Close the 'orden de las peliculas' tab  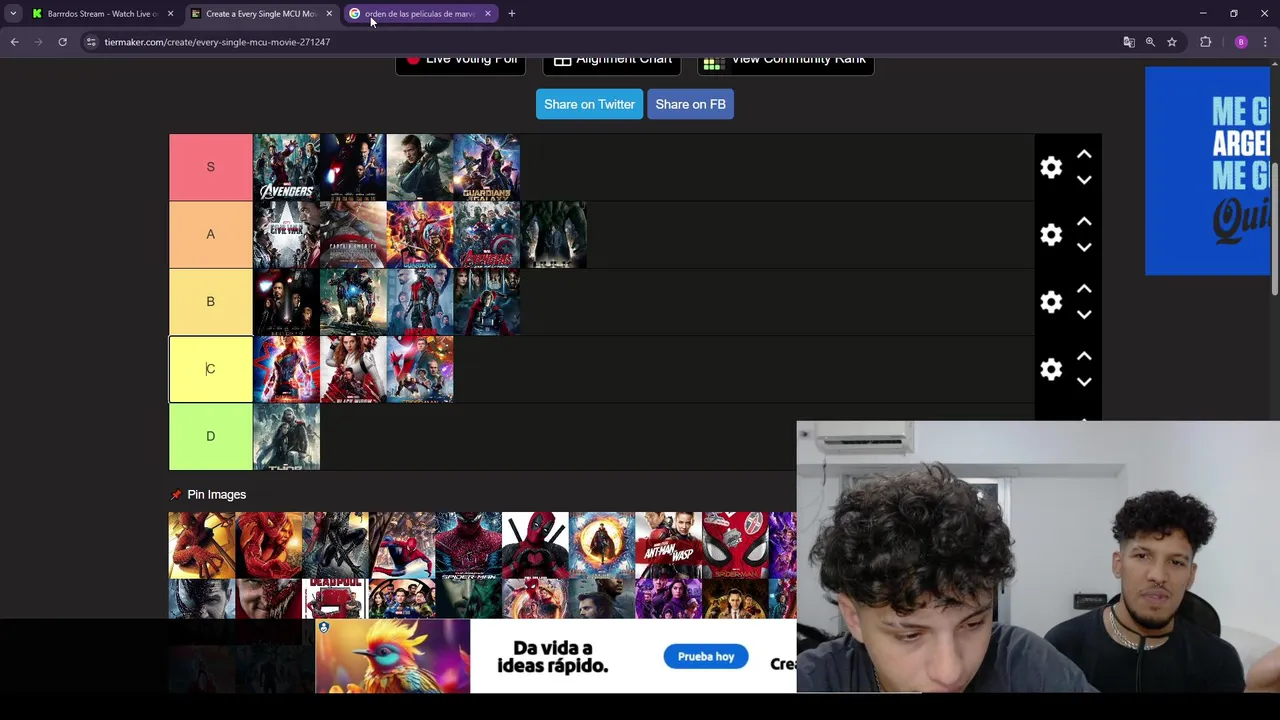(x=488, y=14)
